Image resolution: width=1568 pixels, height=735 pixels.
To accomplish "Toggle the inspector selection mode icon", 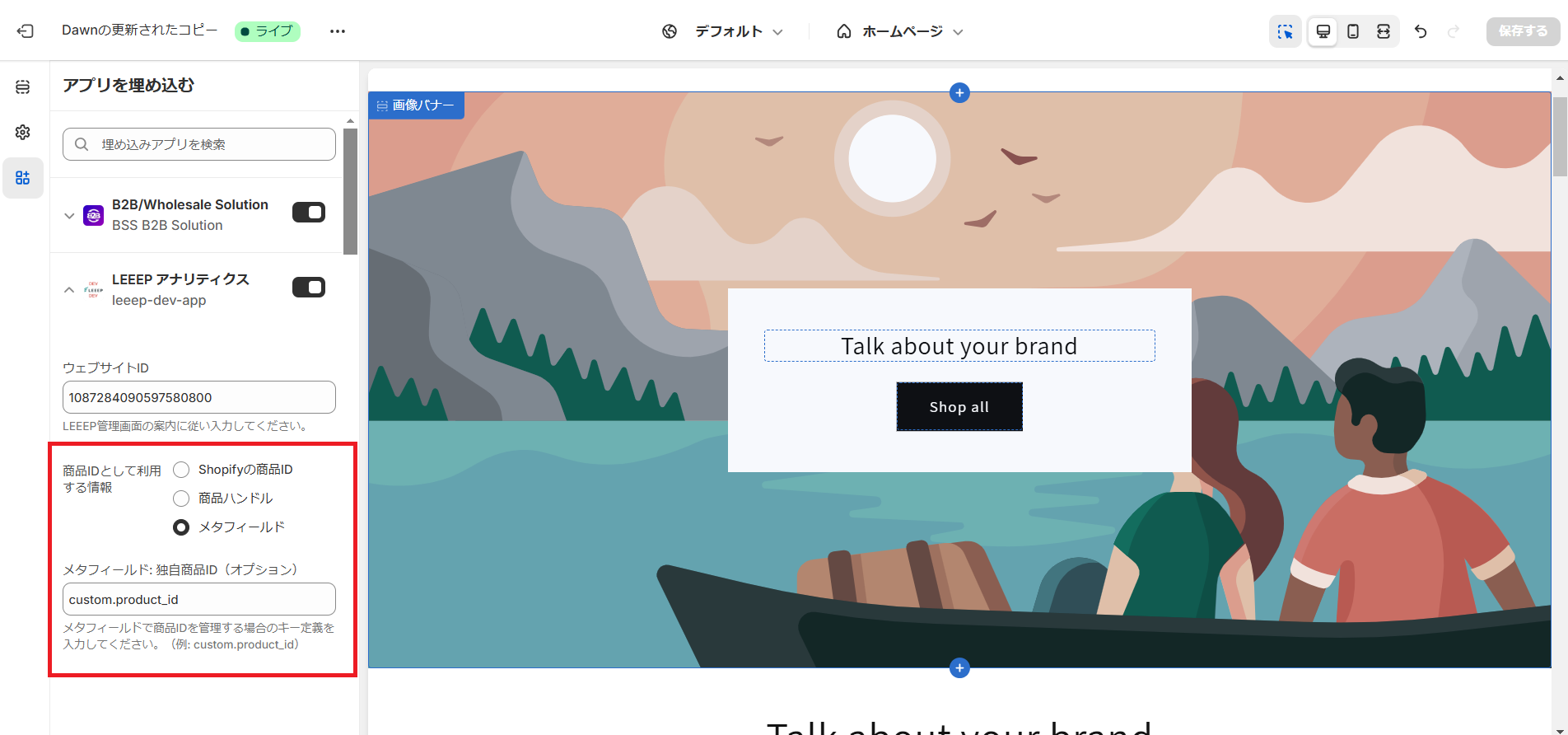I will [1286, 31].
